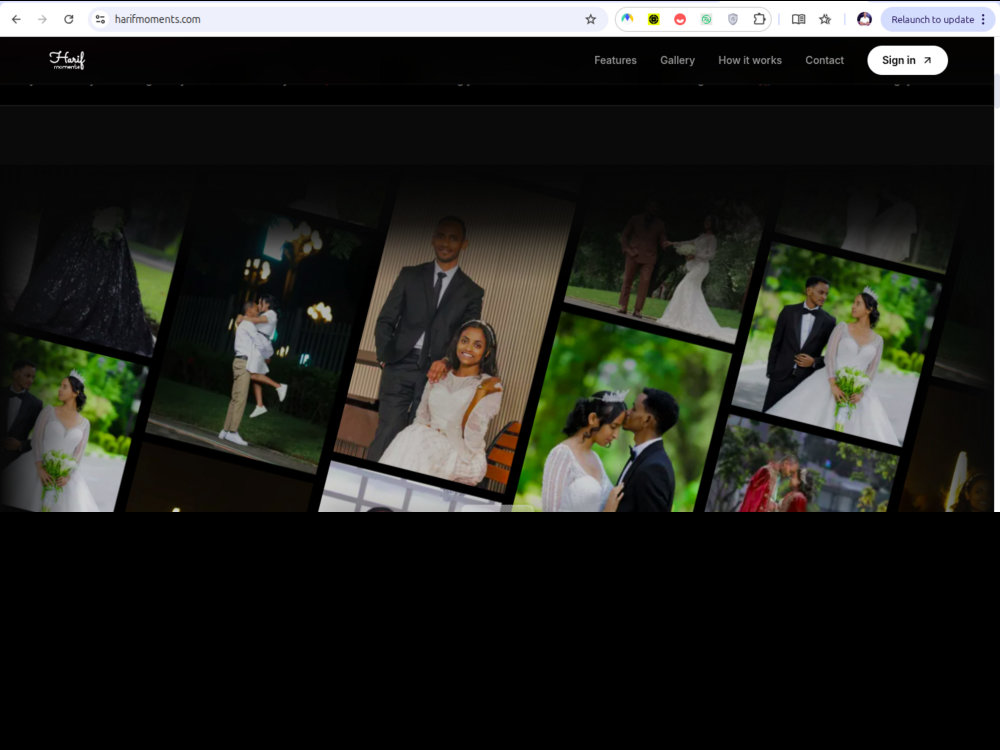This screenshot has height=750, width=1000.
Task: Open the reading mode book icon
Action: 798,19
